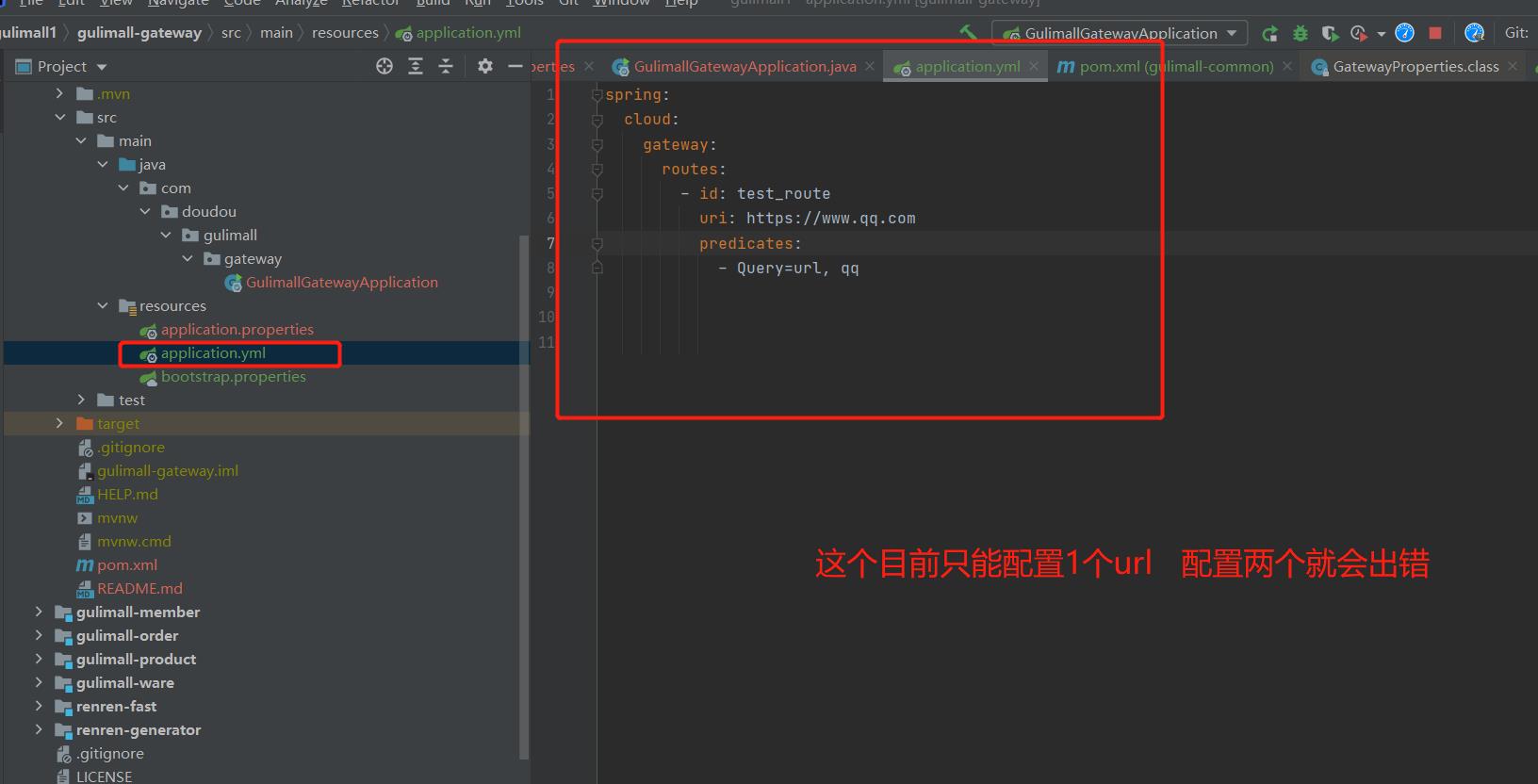1538x784 pixels.
Task: Place cursor on Query=url, qq line
Action: pyautogui.click(x=788, y=268)
